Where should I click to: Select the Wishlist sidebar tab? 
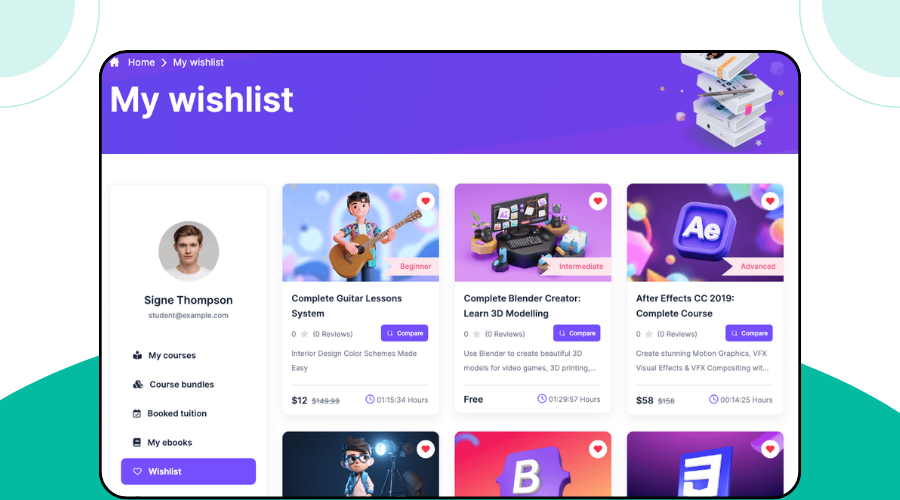188,471
